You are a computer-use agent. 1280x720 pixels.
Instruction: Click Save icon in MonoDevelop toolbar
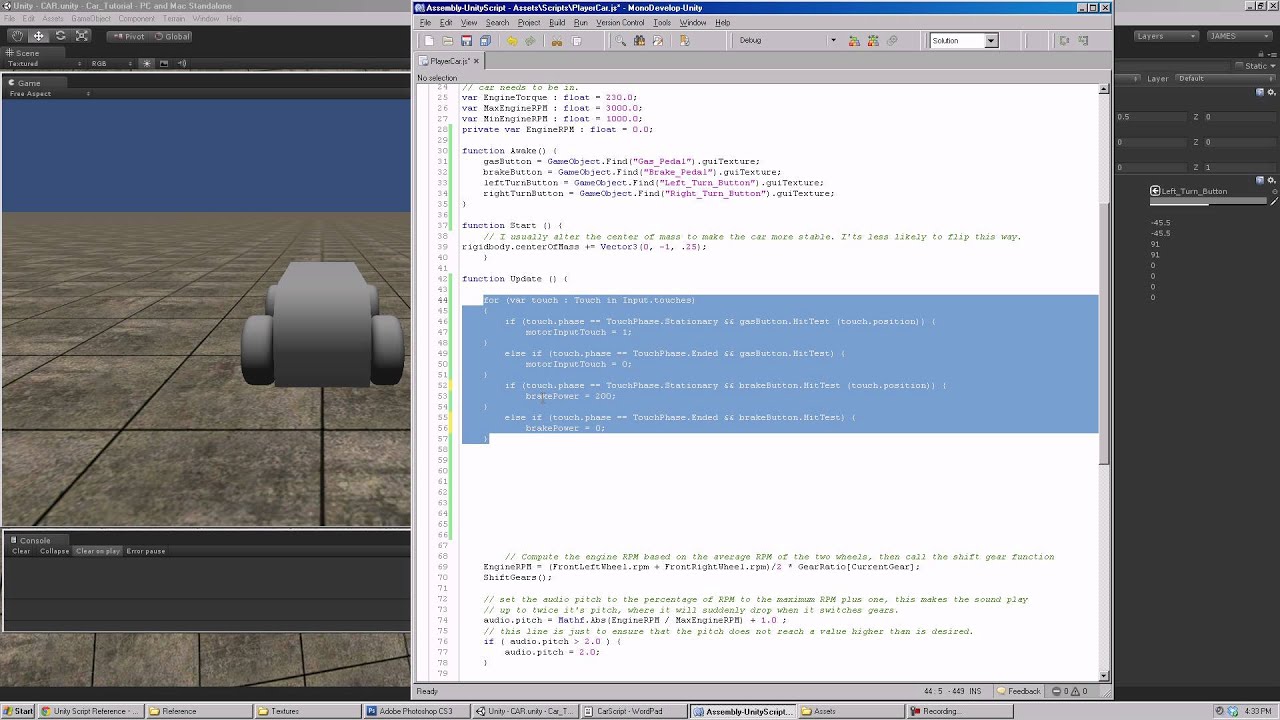click(x=466, y=41)
